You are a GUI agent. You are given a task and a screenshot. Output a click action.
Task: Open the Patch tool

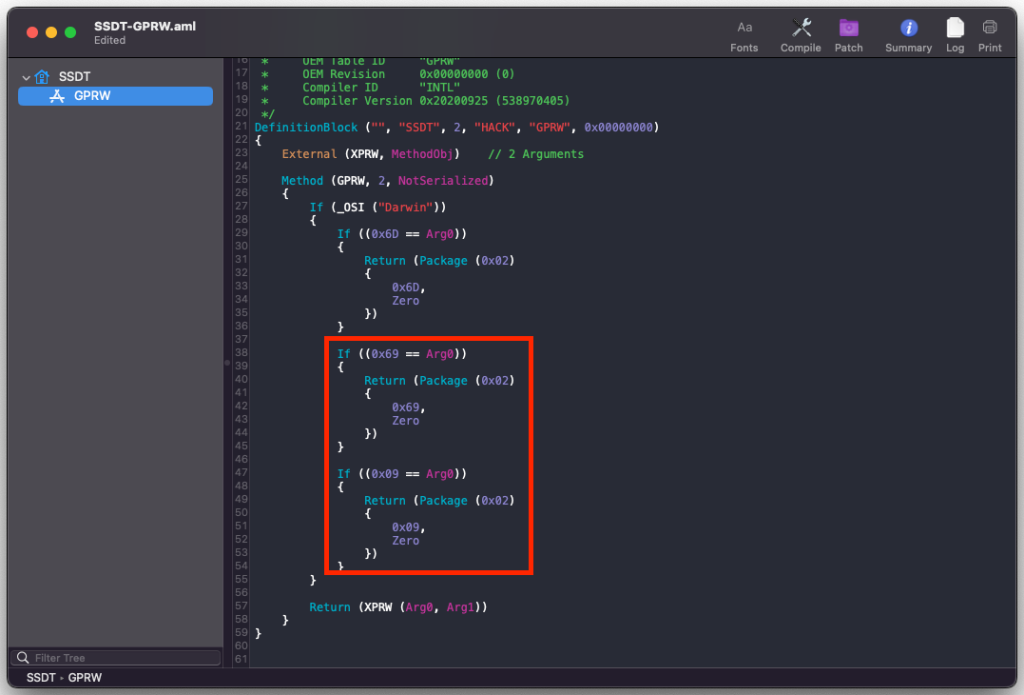click(849, 35)
